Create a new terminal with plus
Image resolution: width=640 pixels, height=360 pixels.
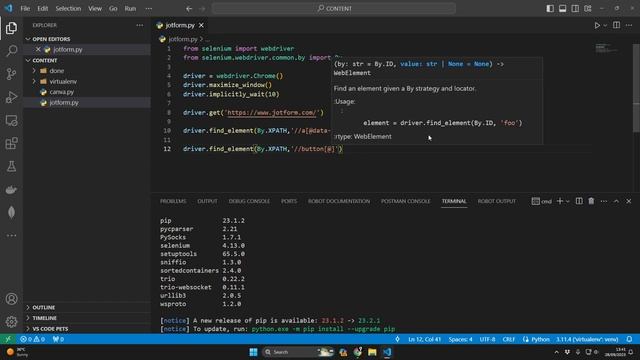[560, 201]
